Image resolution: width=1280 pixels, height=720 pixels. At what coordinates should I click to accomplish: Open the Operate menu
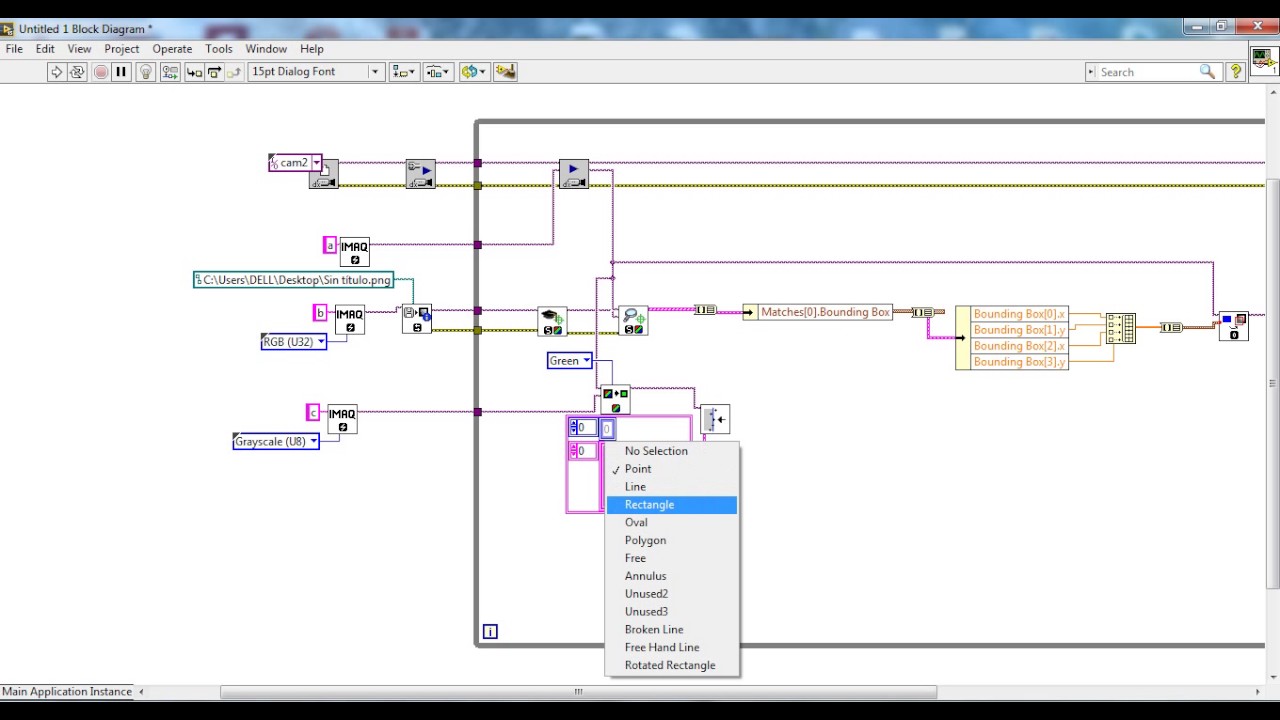click(x=172, y=49)
